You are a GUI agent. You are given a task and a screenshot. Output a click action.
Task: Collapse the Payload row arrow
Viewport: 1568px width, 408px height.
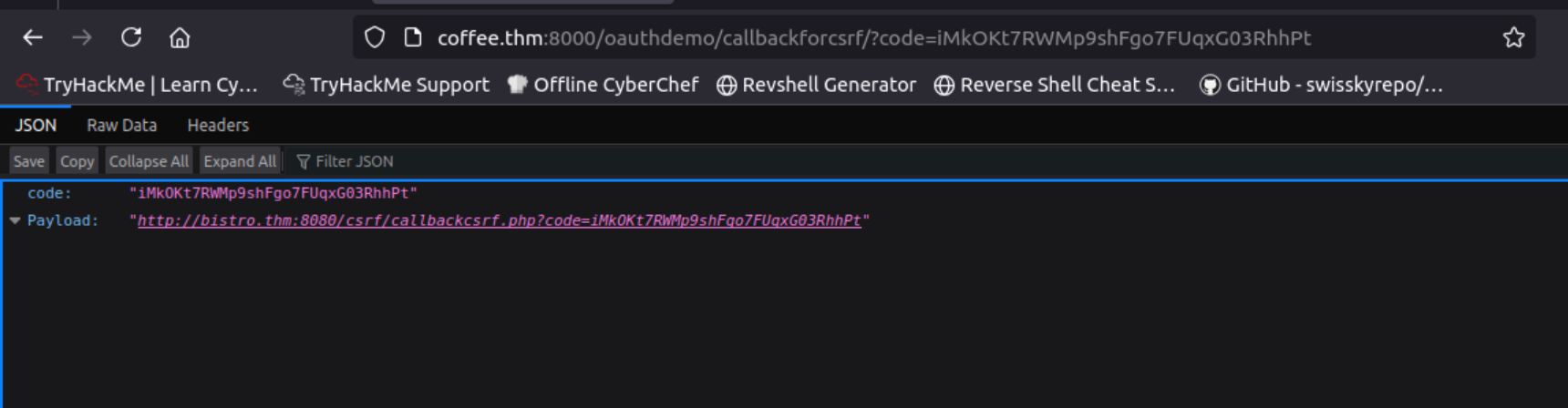[15, 220]
